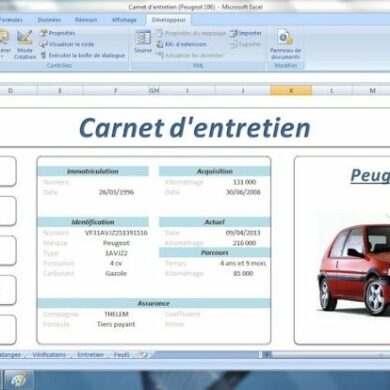This screenshot has height=390, width=390.
Task: Select the Identification section header
Action: 93,222
